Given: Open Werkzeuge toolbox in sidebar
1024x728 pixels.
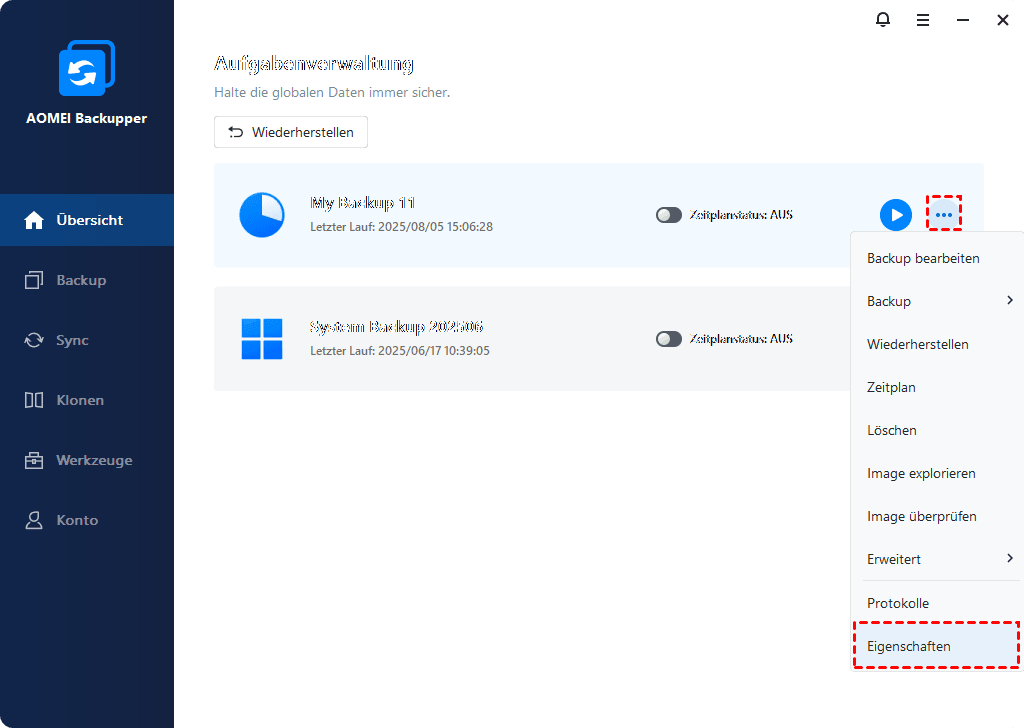Looking at the screenshot, I should point(93,460).
